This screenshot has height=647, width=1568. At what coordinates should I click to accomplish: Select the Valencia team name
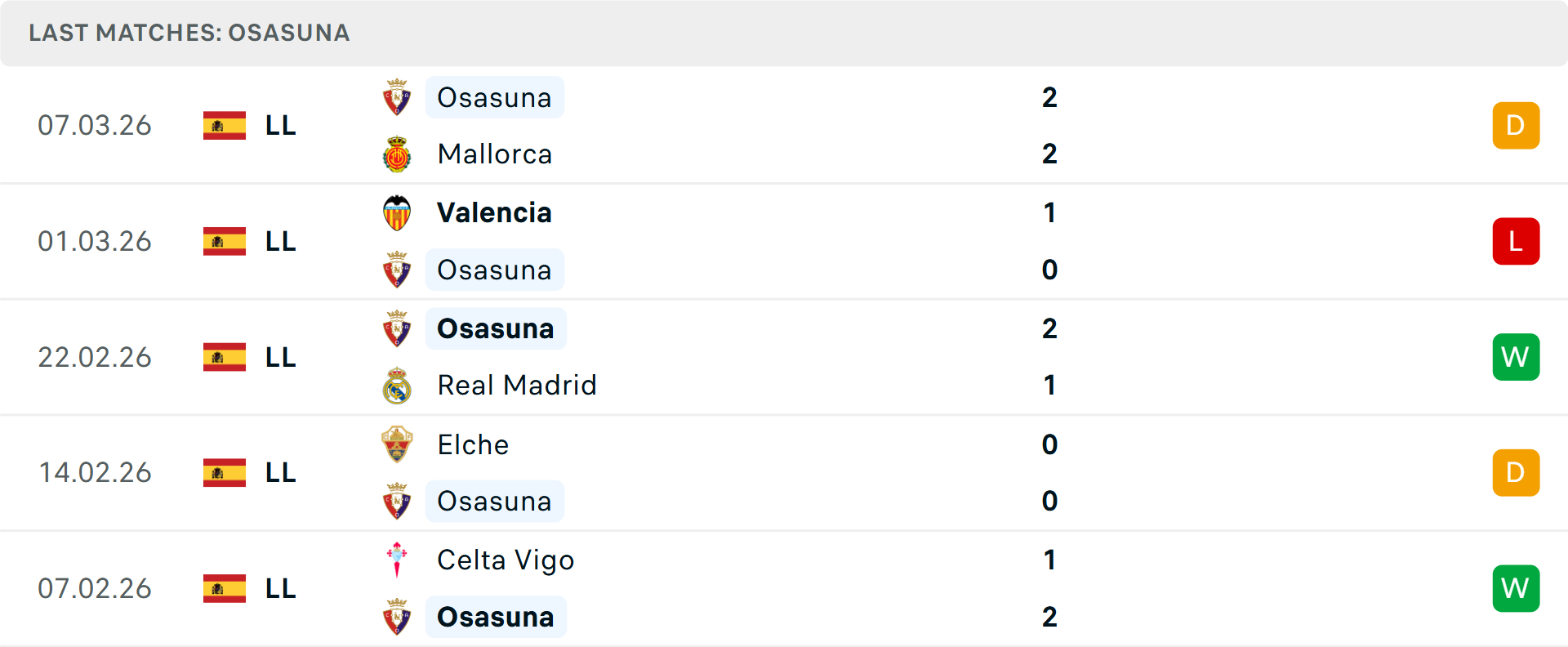pyautogui.click(x=494, y=212)
